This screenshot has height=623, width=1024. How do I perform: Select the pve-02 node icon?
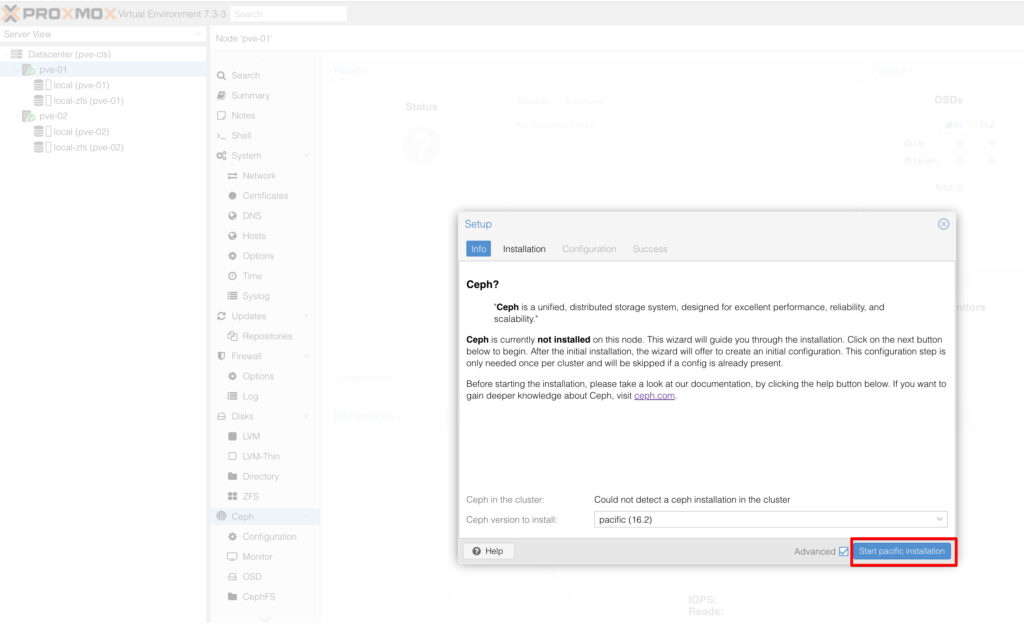click(28, 116)
